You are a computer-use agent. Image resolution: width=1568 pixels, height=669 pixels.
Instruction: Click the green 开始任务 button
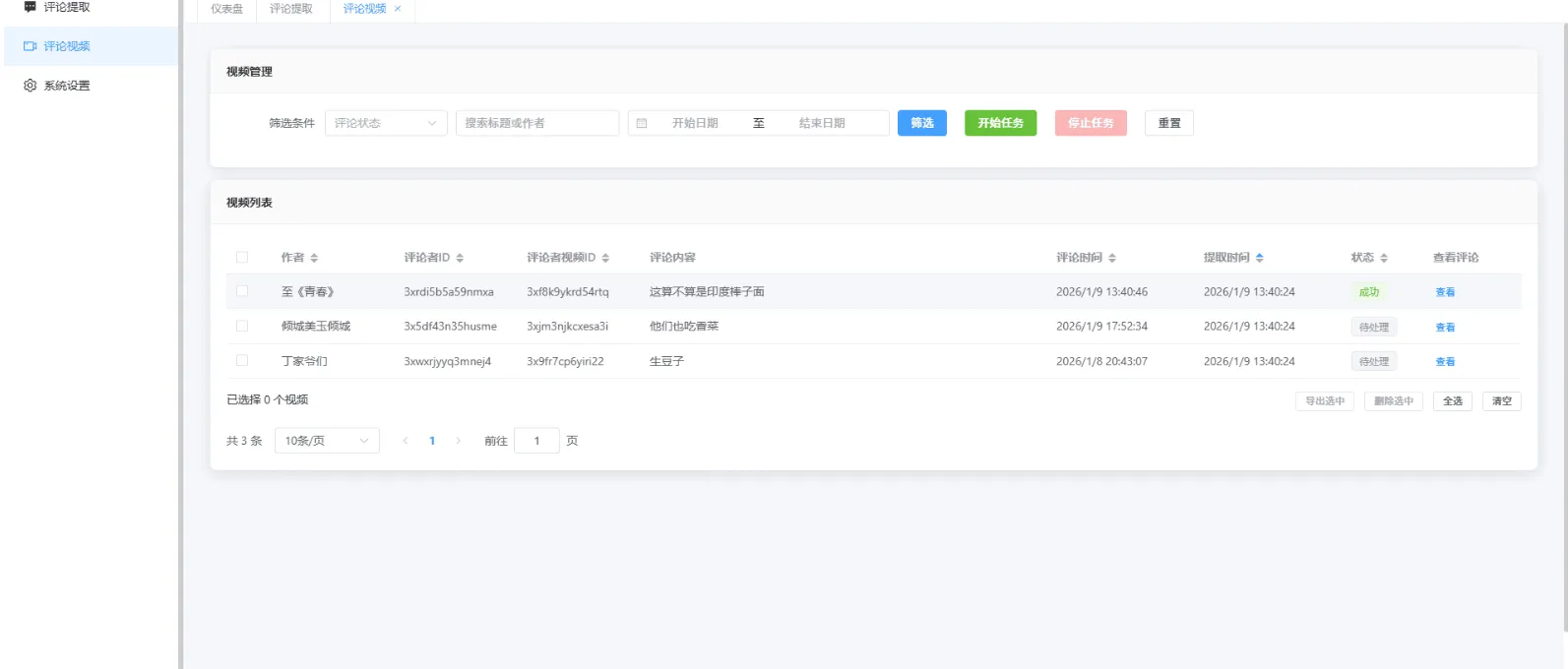[x=1000, y=123]
